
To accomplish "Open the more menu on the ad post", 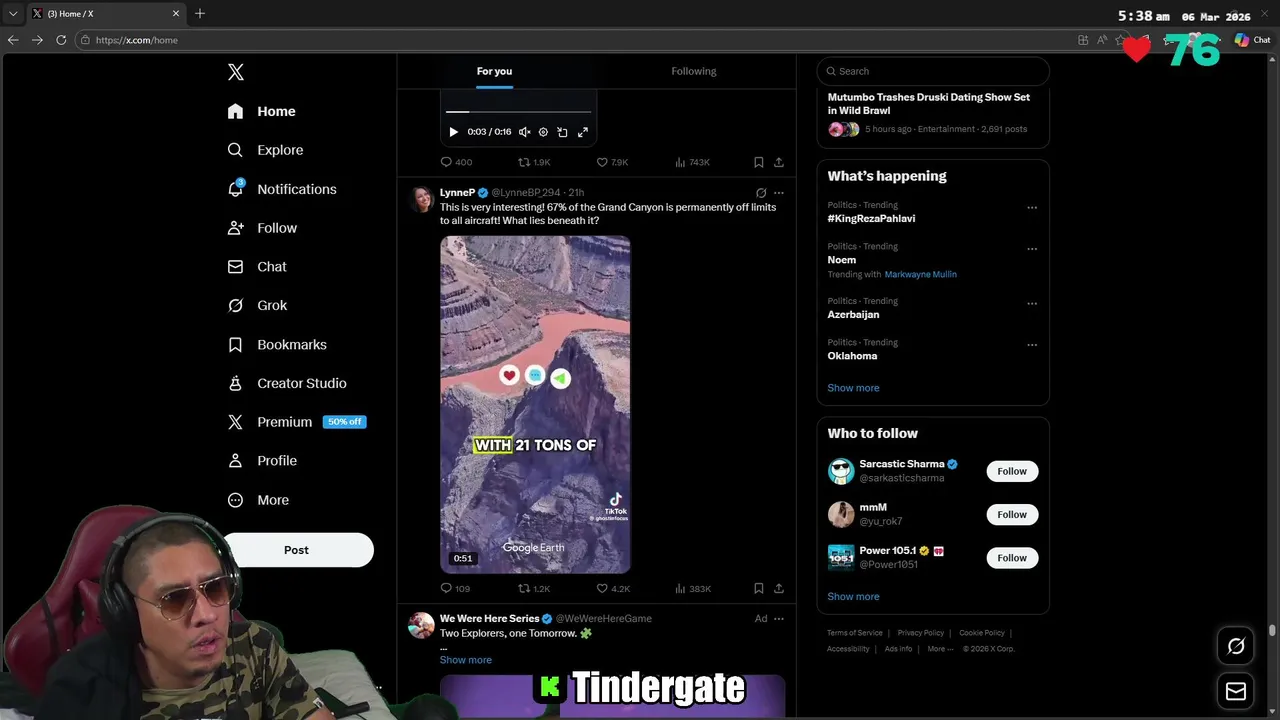I will tap(779, 619).
